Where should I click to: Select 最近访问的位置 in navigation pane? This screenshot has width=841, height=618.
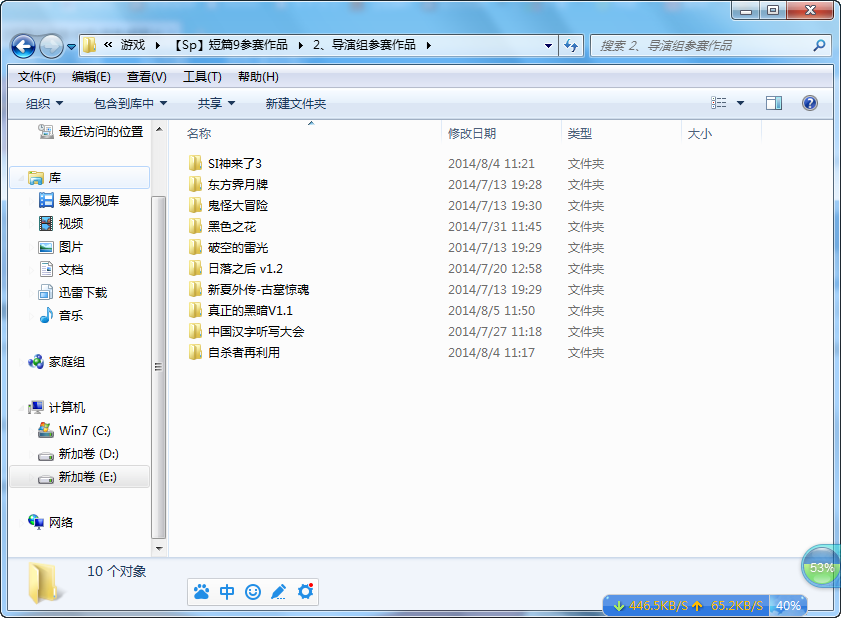pos(90,131)
